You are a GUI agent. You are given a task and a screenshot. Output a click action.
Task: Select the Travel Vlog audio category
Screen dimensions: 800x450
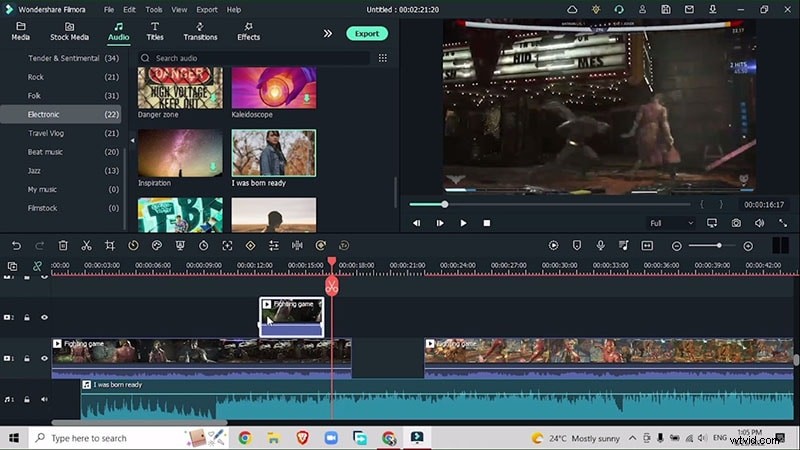61,133
